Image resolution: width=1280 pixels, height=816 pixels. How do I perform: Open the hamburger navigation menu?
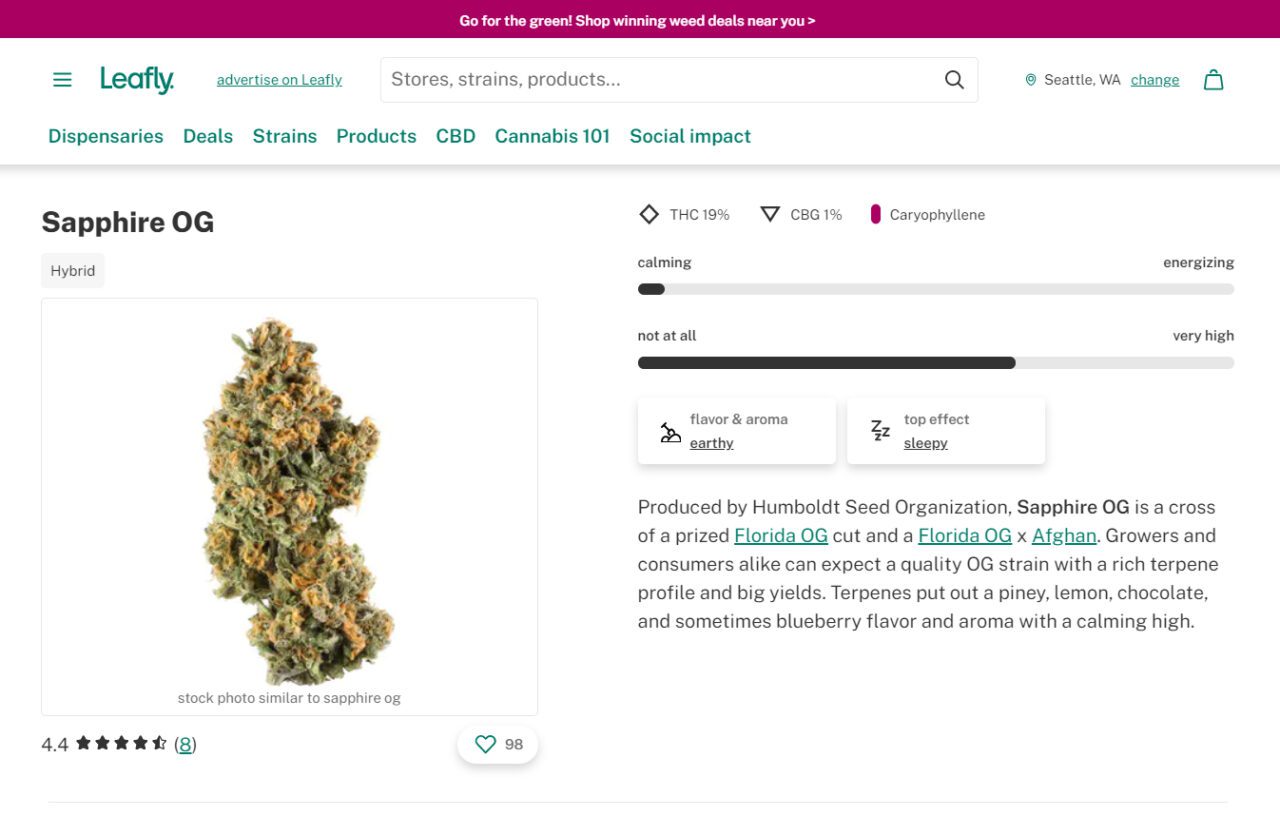click(x=62, y=79)
